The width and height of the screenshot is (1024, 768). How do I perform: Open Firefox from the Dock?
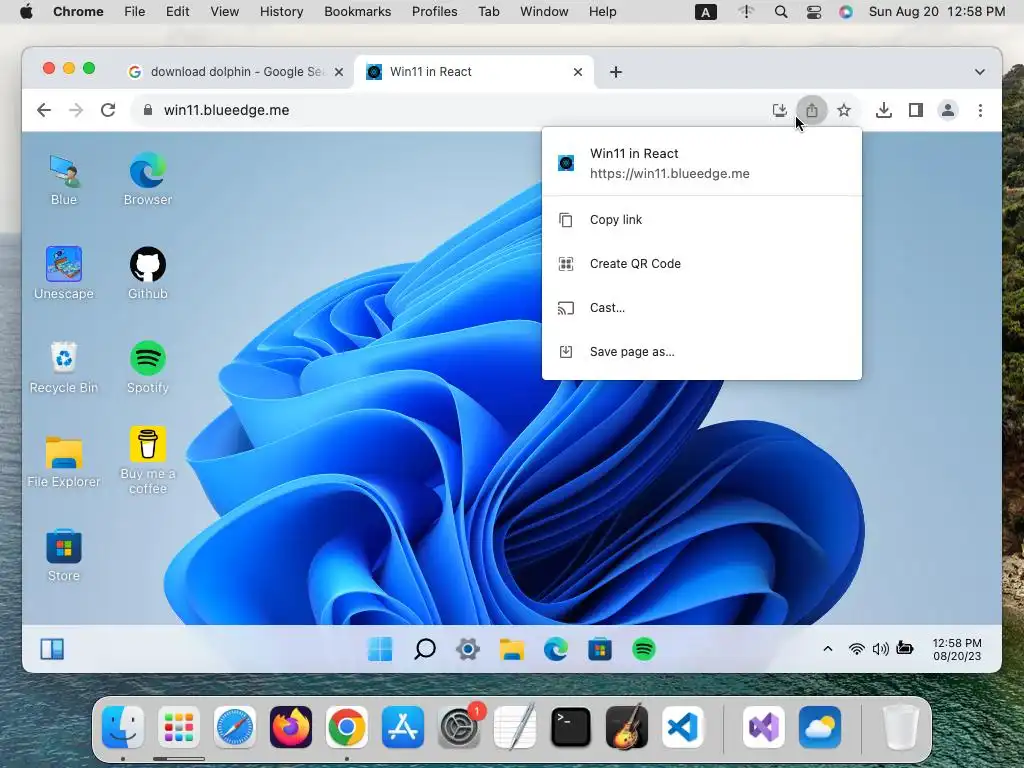pos(291,727)
